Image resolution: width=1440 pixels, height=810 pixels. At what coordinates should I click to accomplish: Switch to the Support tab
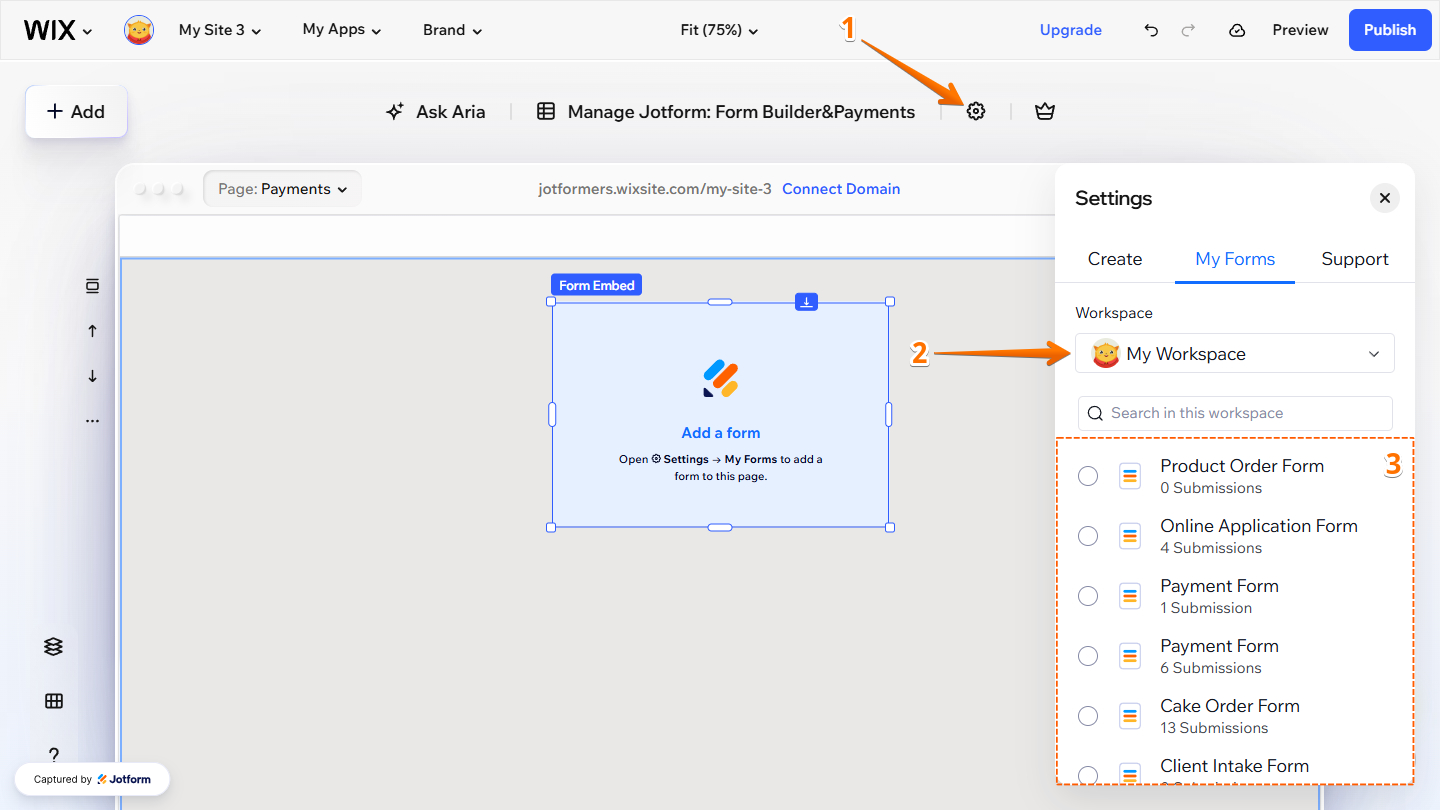point(1355,259)
